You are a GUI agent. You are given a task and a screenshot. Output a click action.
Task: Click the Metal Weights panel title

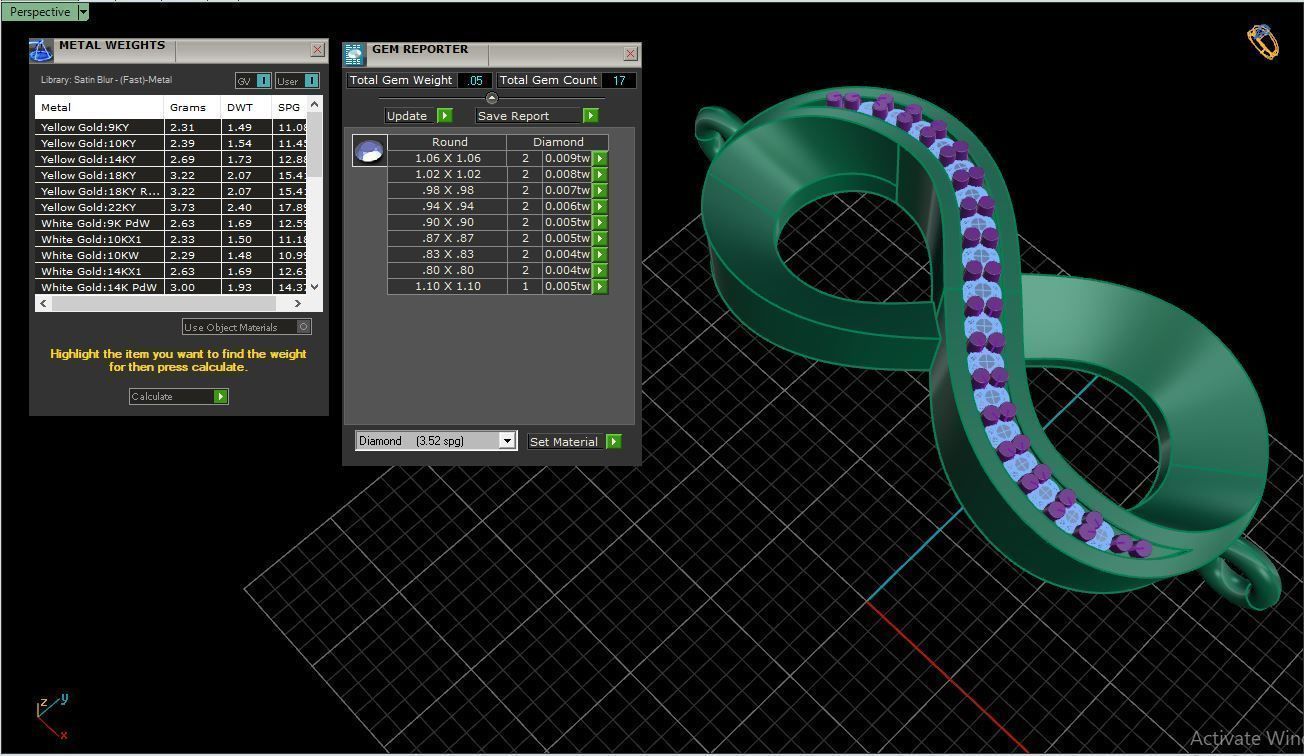coord(112,45)
